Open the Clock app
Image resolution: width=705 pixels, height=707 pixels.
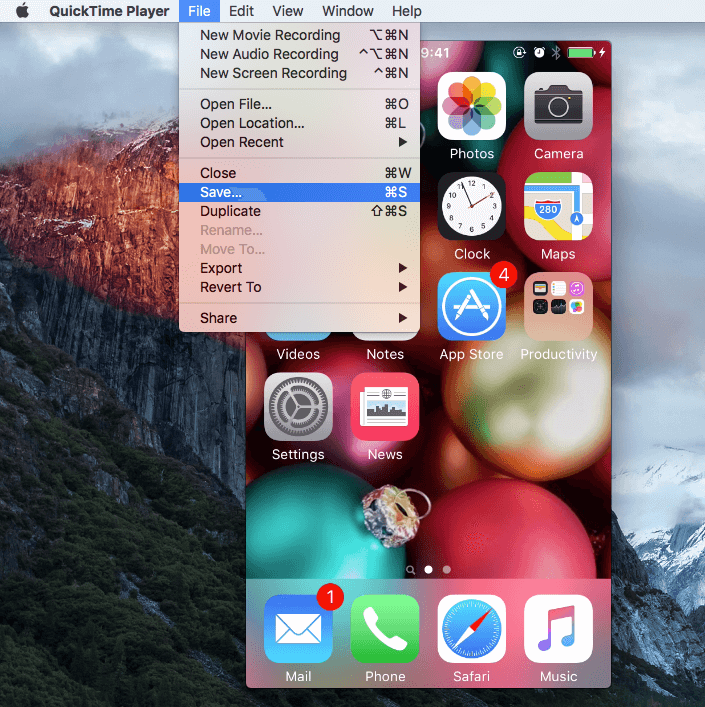(x=471, y=206)
